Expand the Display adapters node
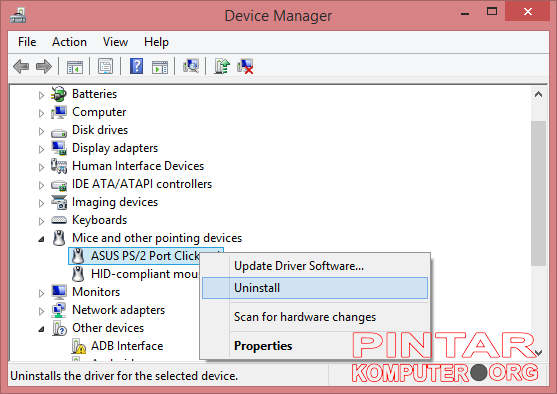Screen dimensions: 557x394 [41, 149]
